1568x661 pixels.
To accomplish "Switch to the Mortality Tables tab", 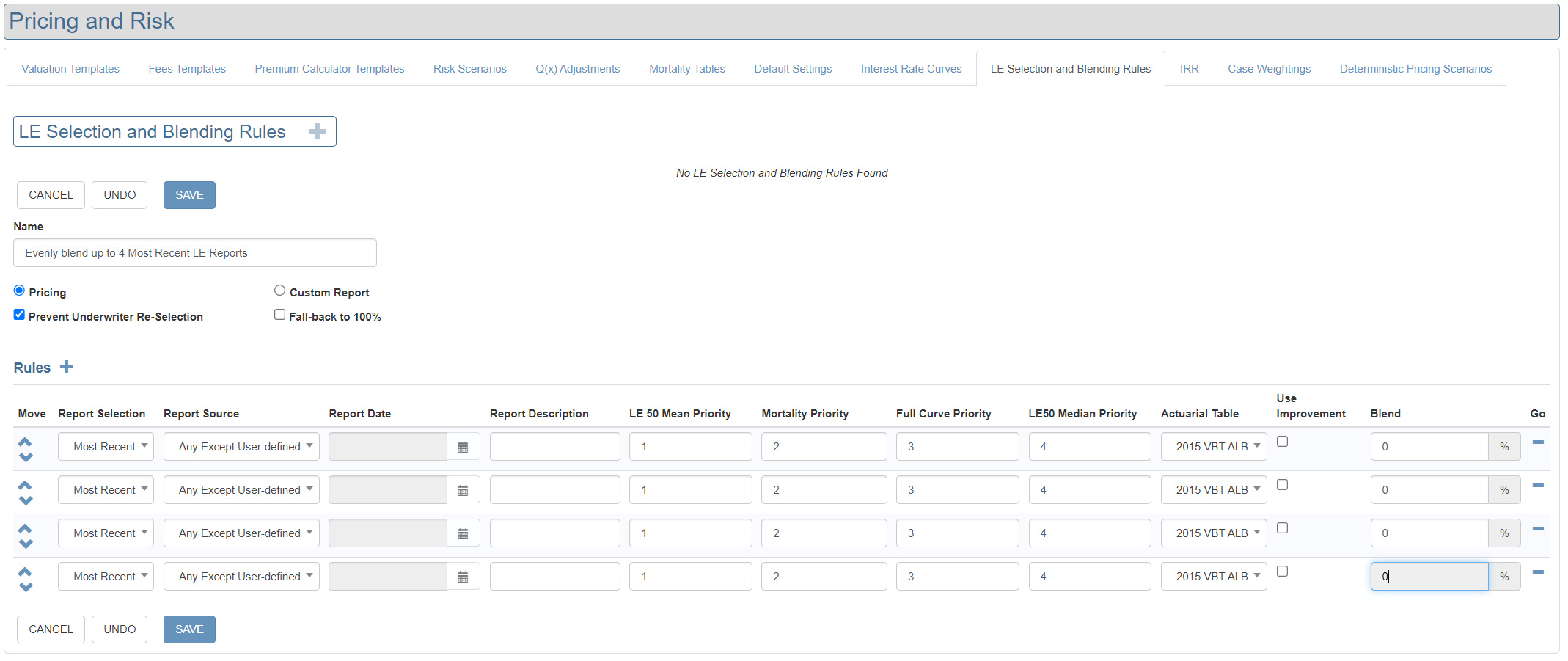I will pos(686,69).
